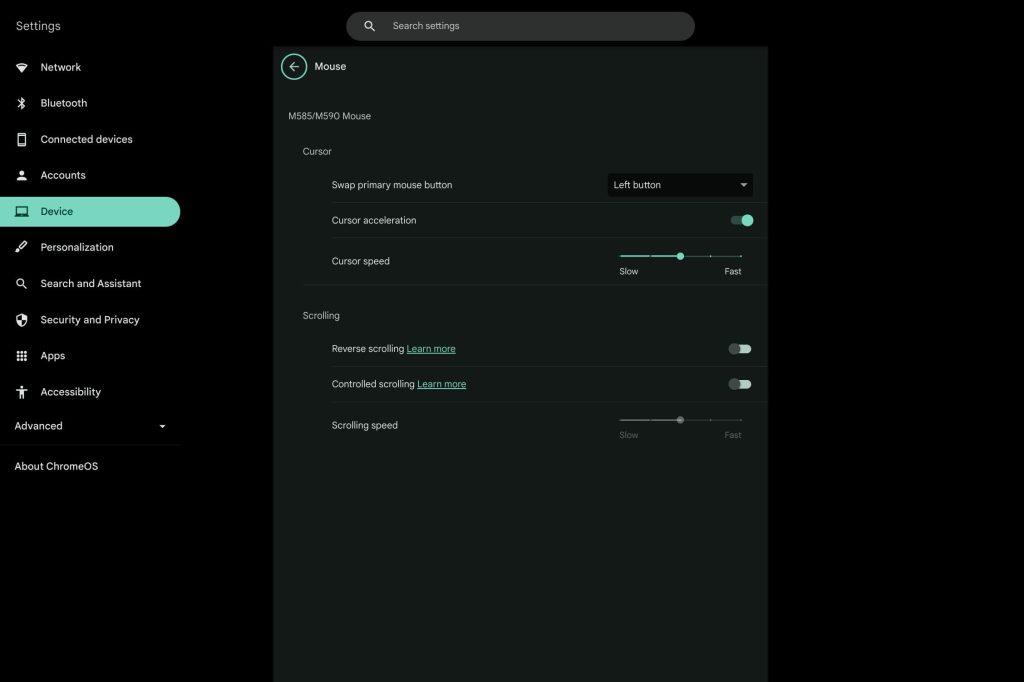Click the Accounts person icon
This screenshot has width=1024, height=682.
pyautogui.click(x=22, y=175)
